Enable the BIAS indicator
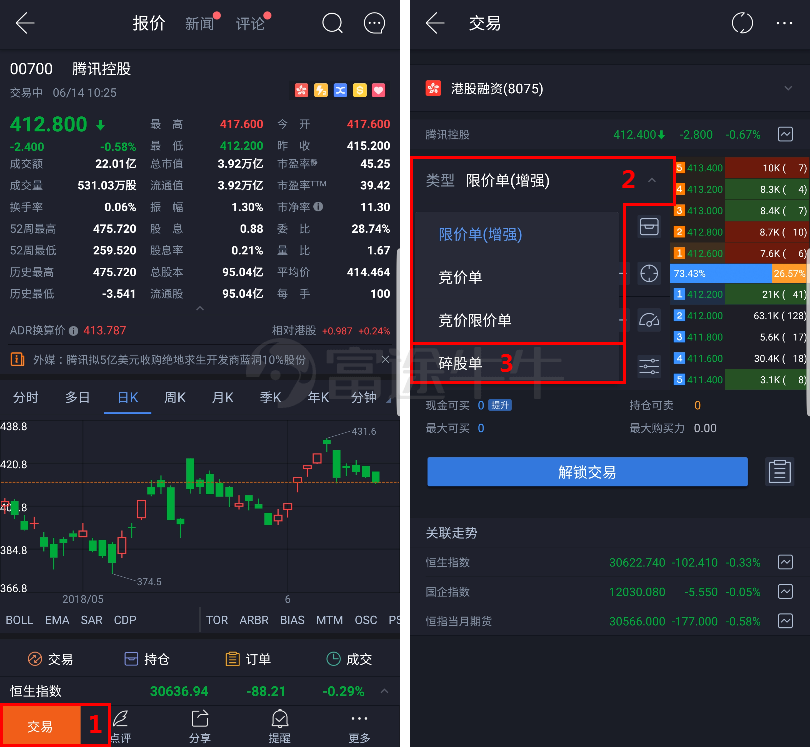This screenshot has height=747, width=810. (x=292, y=620)
